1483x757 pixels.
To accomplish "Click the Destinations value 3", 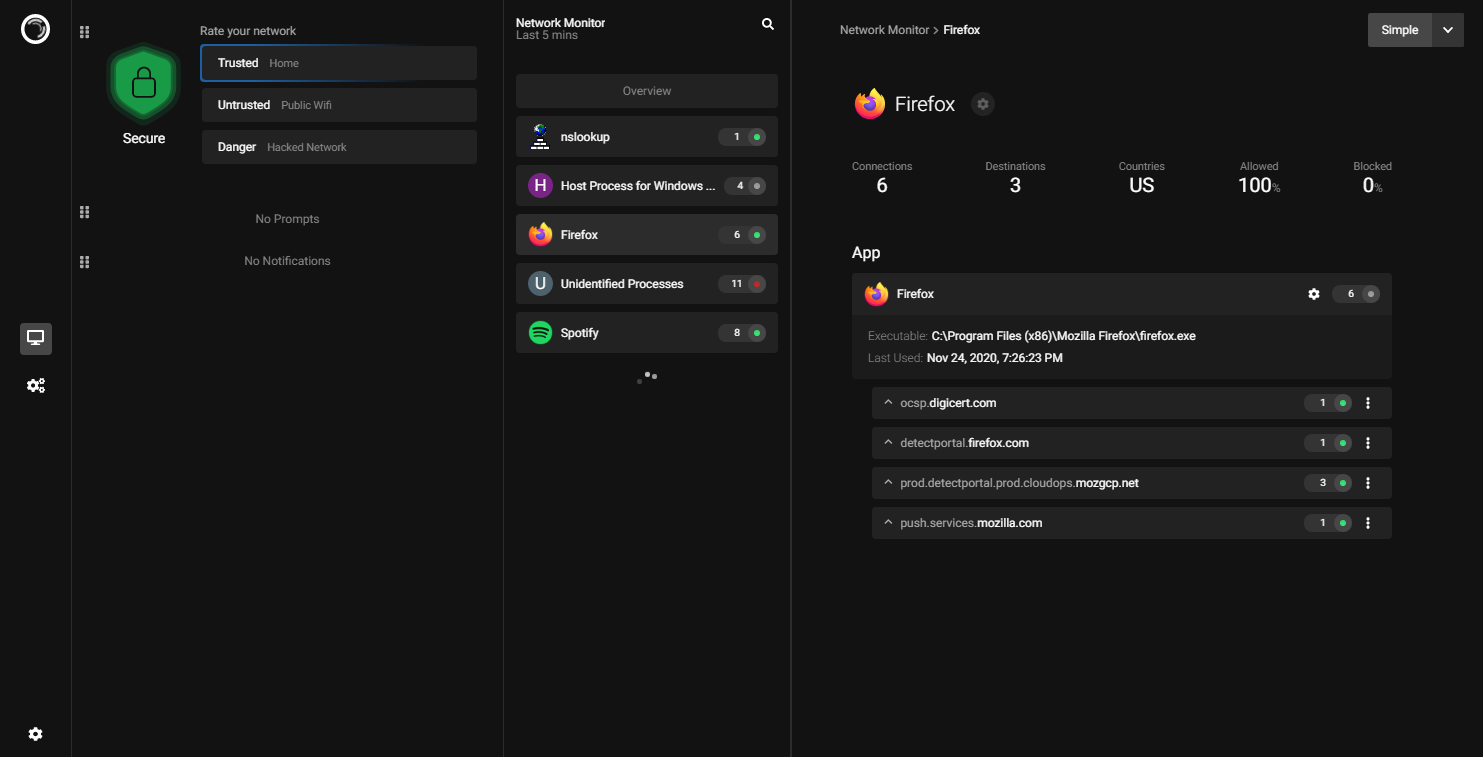I will 1015,186.
